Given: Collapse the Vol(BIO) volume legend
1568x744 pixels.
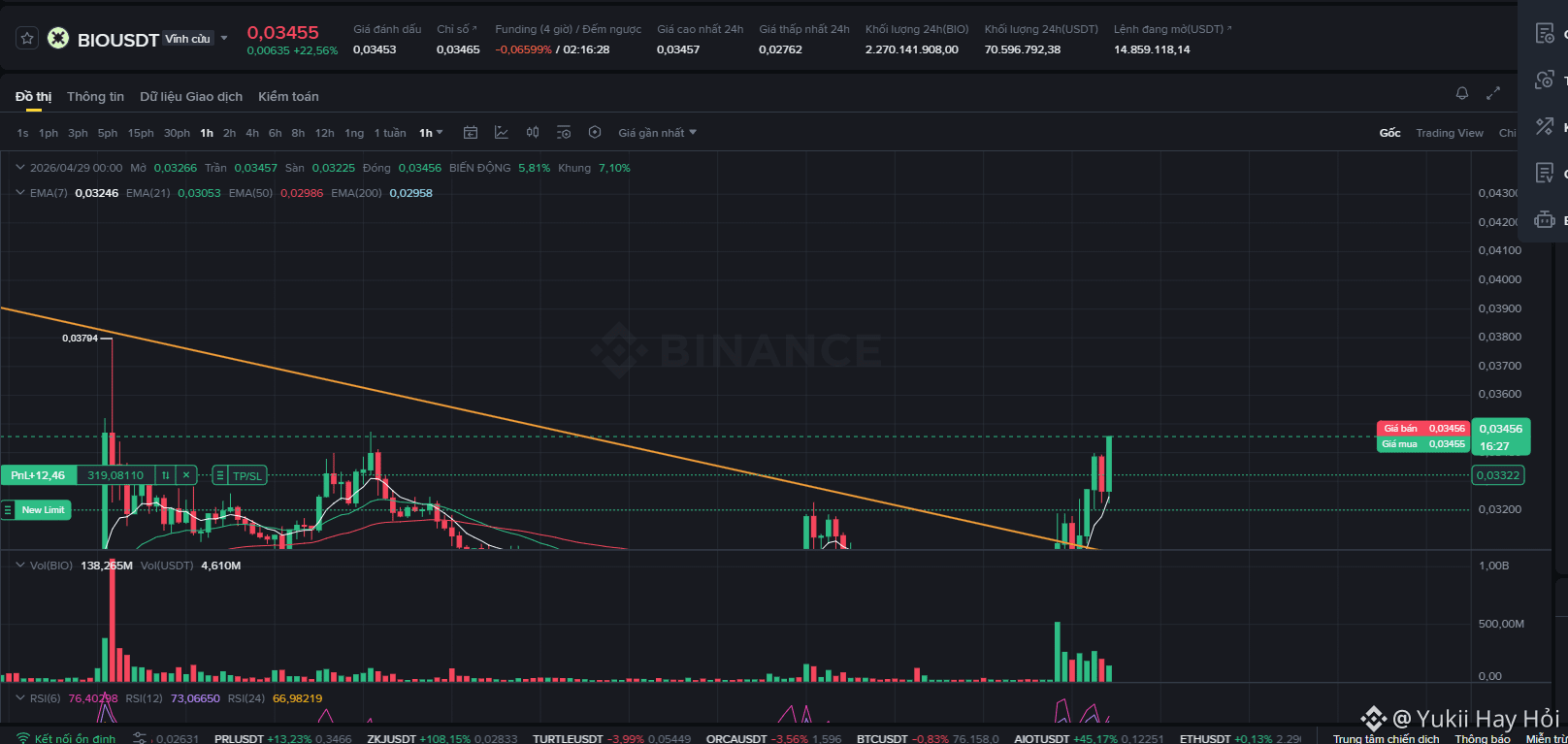Looking at the screenshot, I should coord(20,566).
